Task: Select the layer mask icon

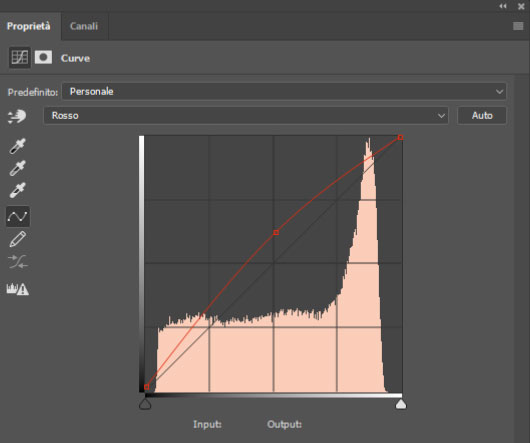Action: click(x=43, y=57)
